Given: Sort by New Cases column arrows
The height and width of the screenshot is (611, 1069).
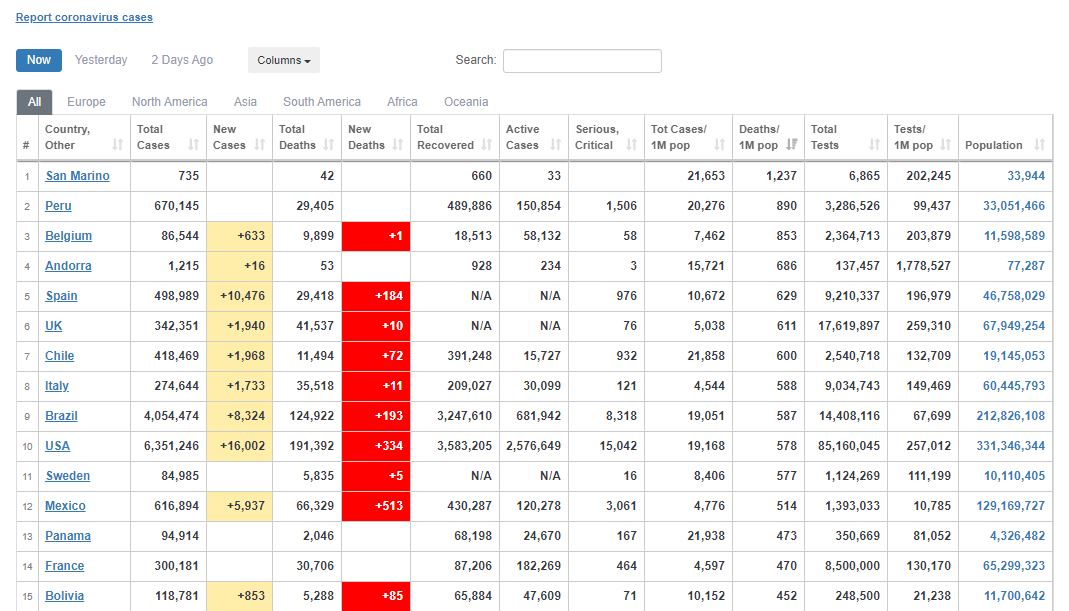Looking at the screenshot, I should [260, 145].
